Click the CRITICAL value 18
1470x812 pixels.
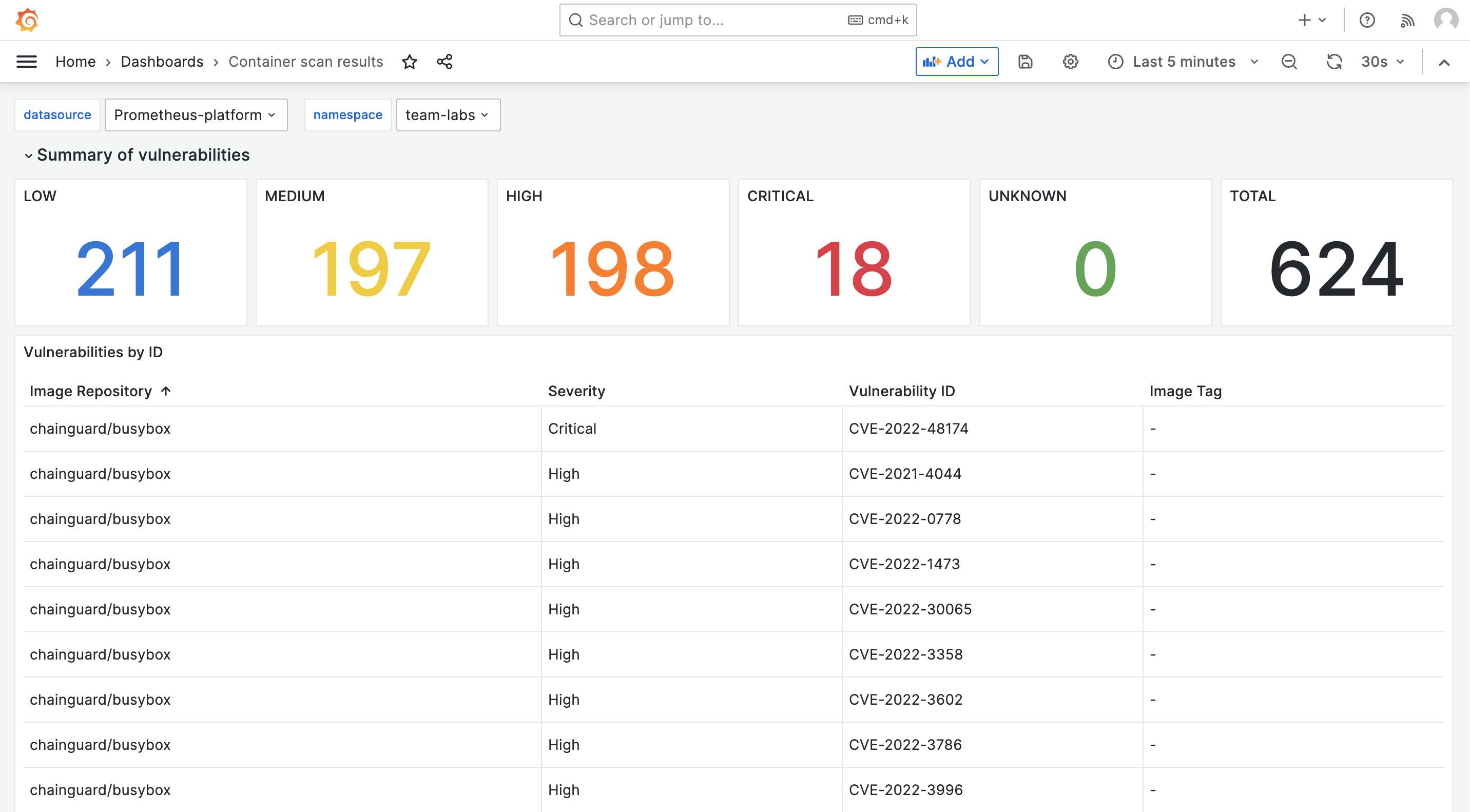854,269
